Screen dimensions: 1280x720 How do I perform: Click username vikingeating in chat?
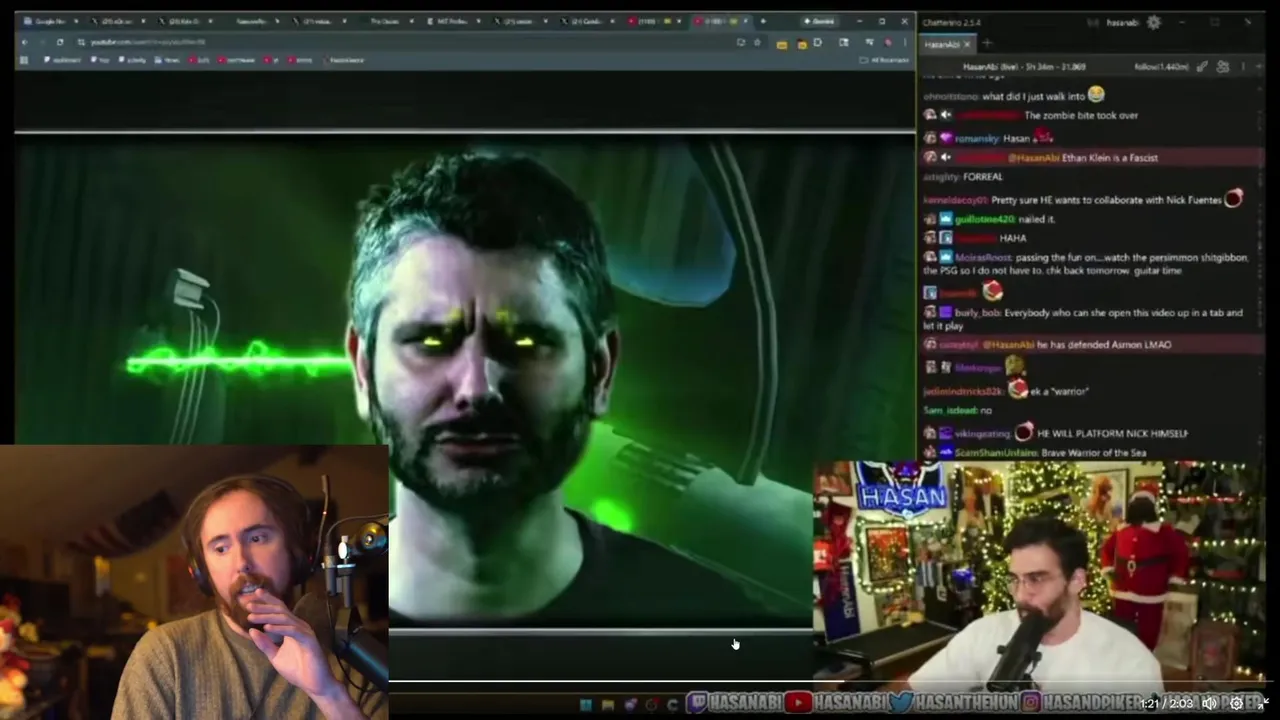(x=983, y=434)
